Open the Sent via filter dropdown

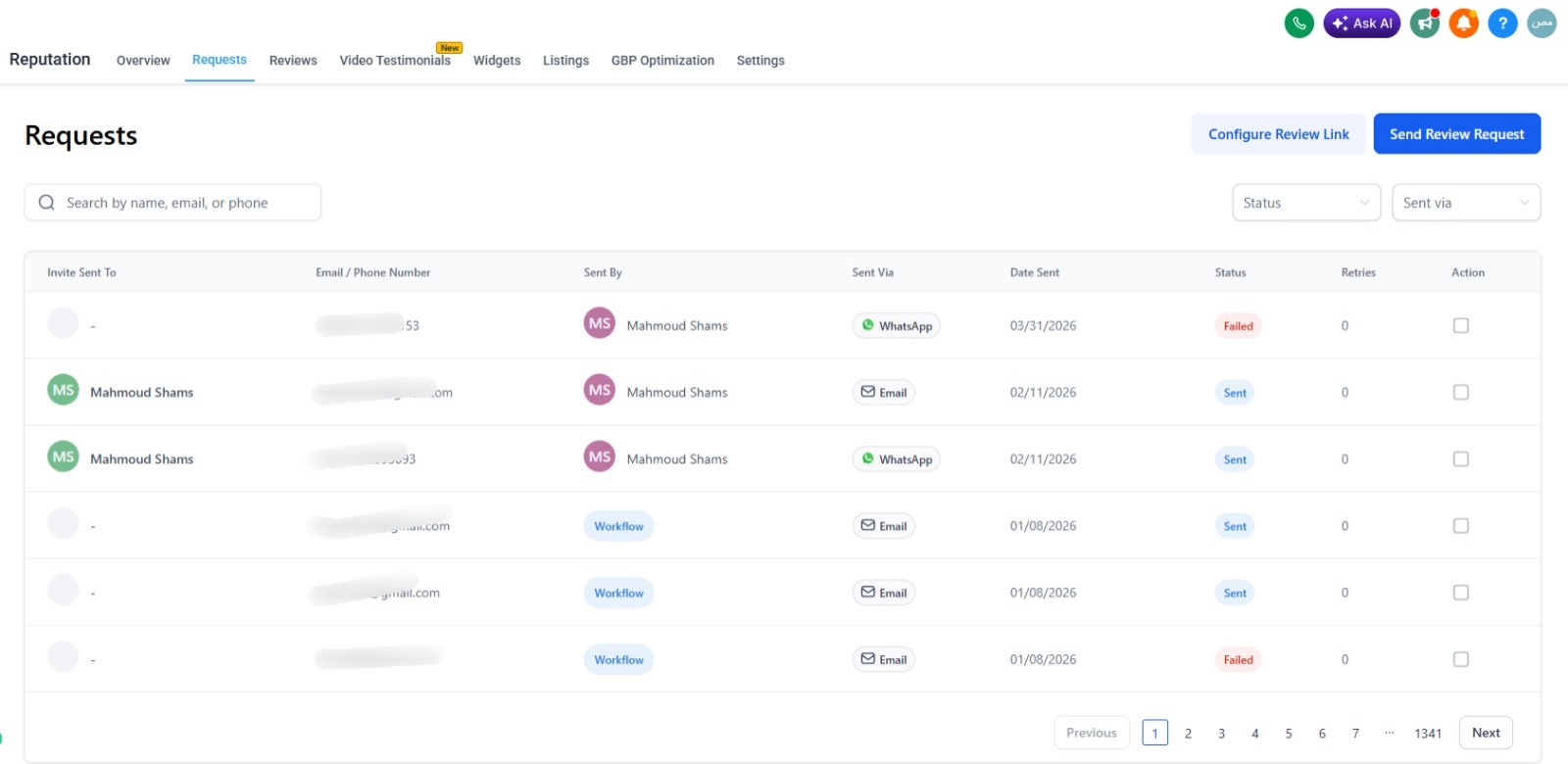coord(1466,203)
